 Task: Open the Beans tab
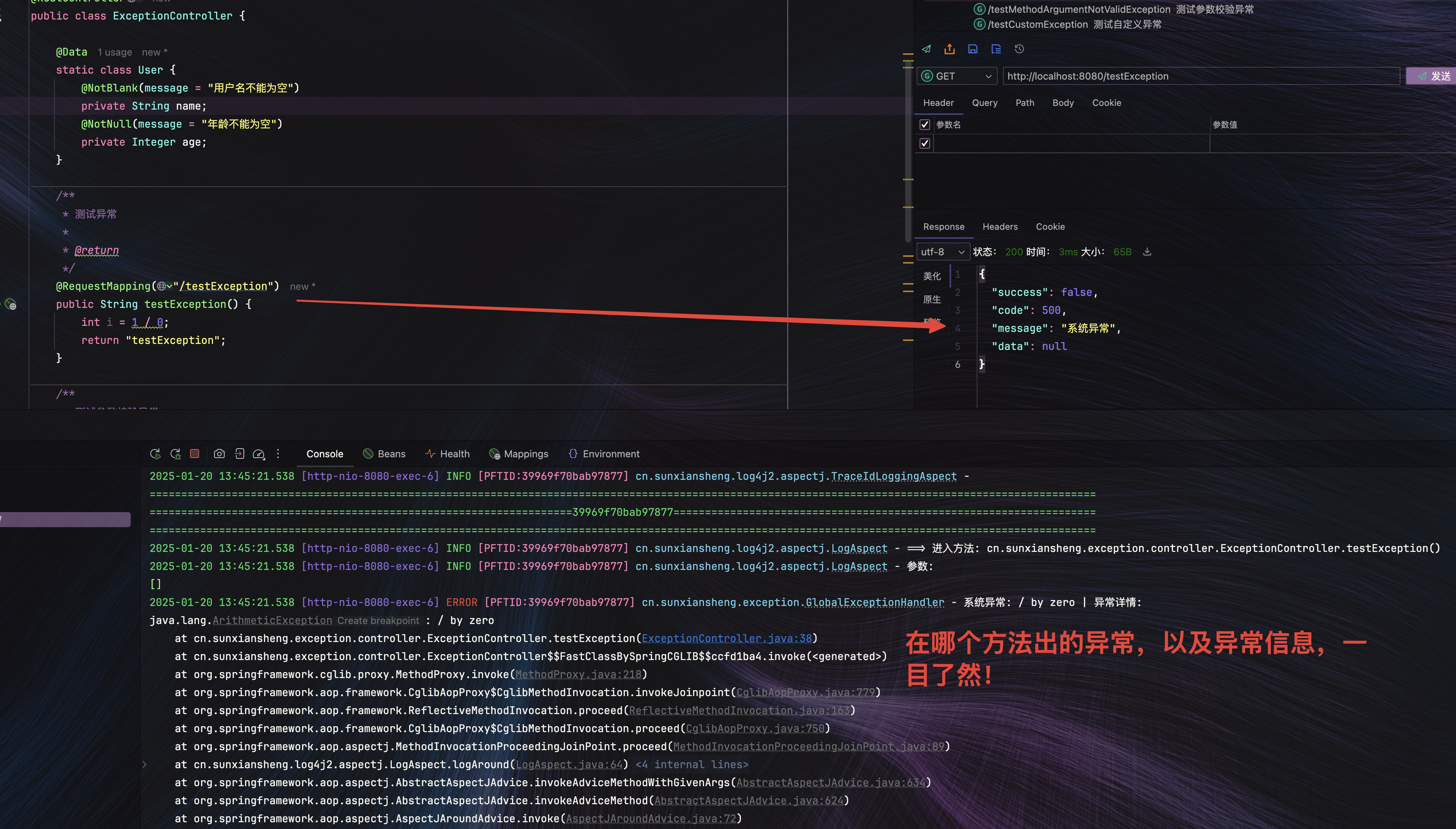(x=385, y=454)
